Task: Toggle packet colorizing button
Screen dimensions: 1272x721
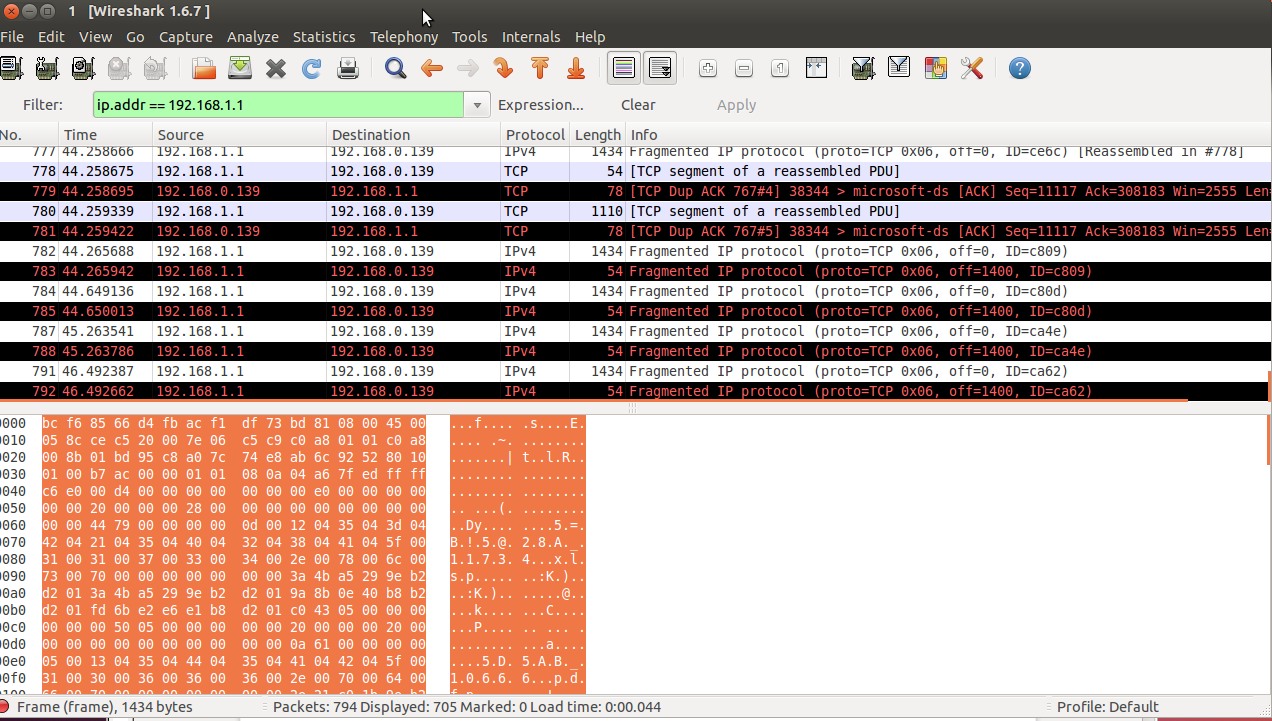Action: pos(624,68)
